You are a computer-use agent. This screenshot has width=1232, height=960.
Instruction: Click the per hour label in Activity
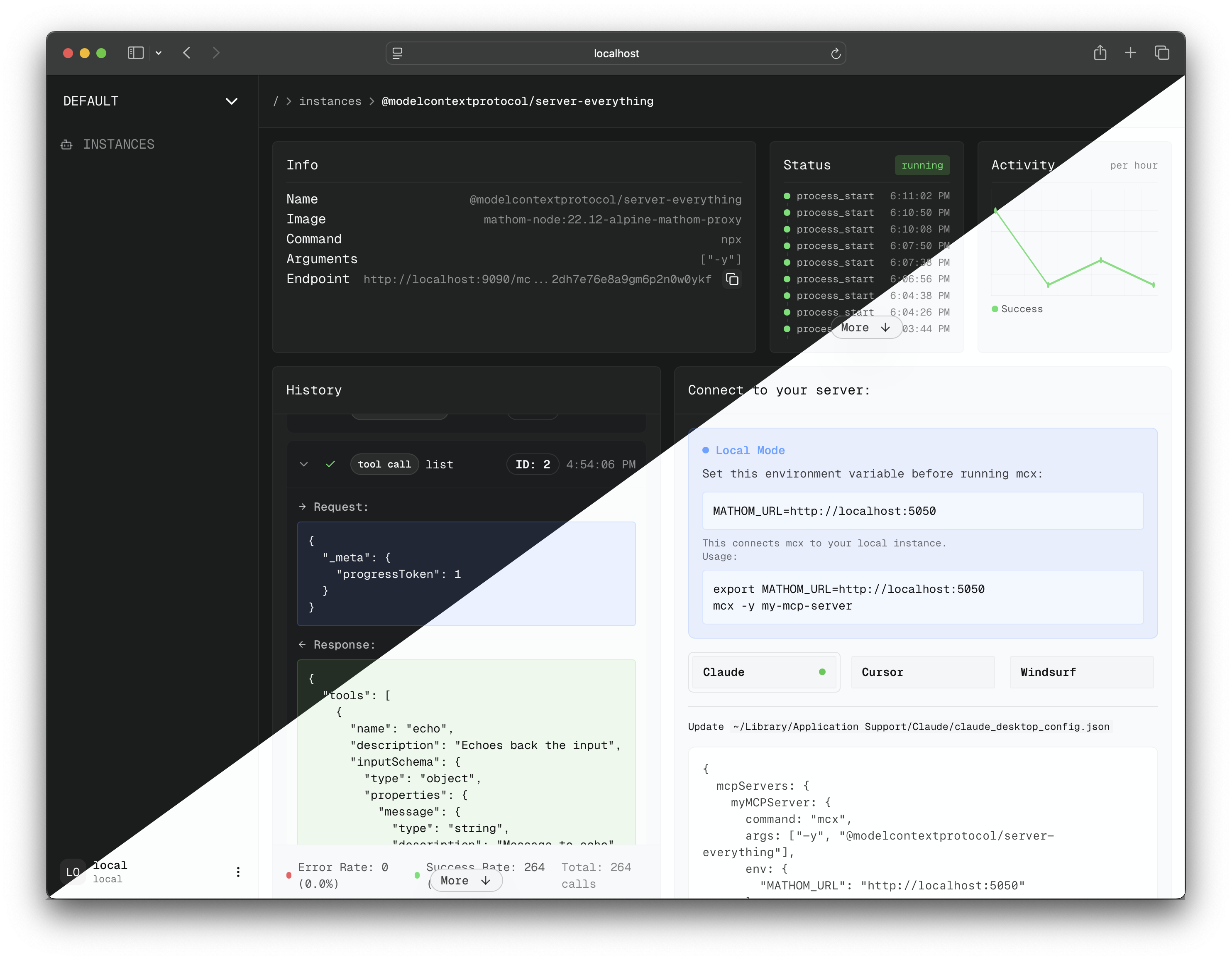[x=1134, y=165]
